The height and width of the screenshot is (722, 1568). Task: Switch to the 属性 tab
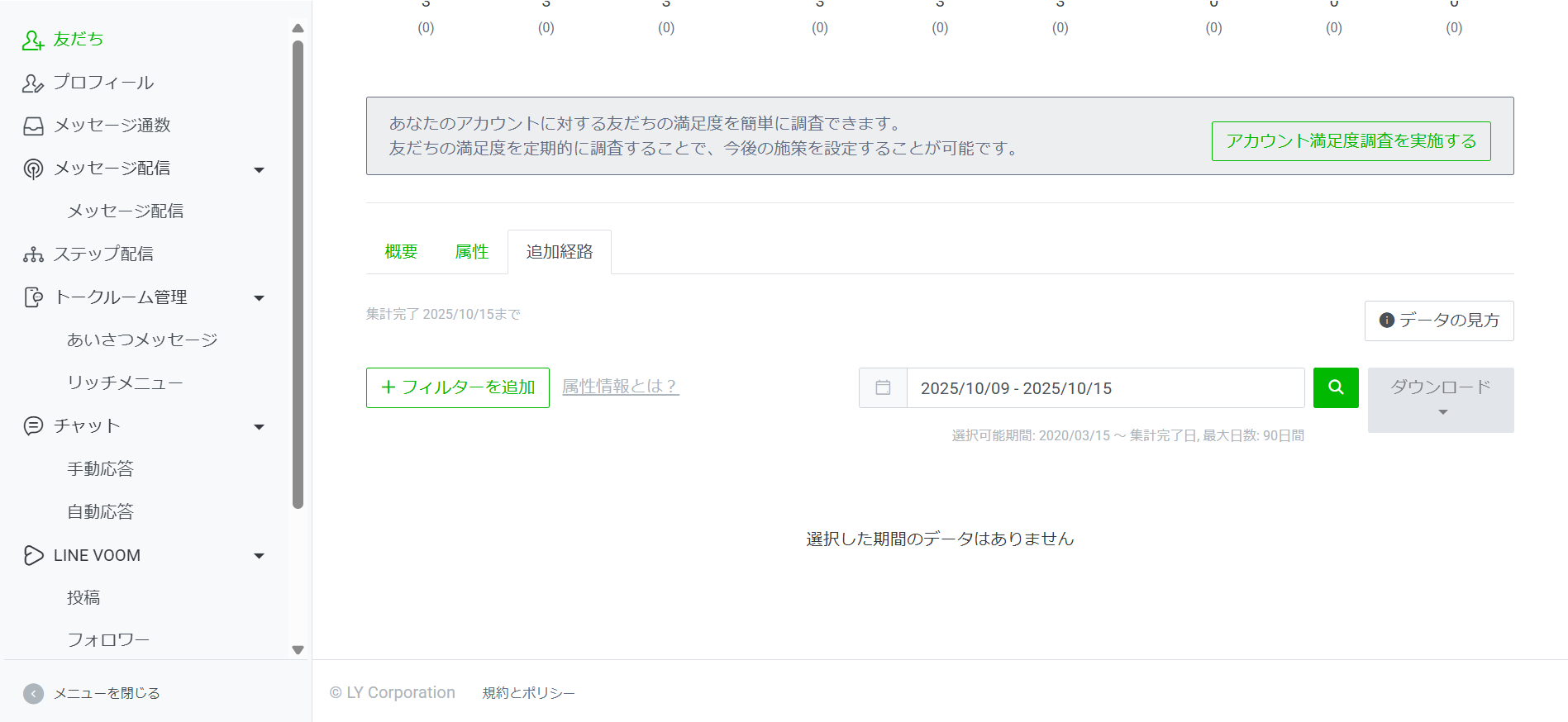471,252
